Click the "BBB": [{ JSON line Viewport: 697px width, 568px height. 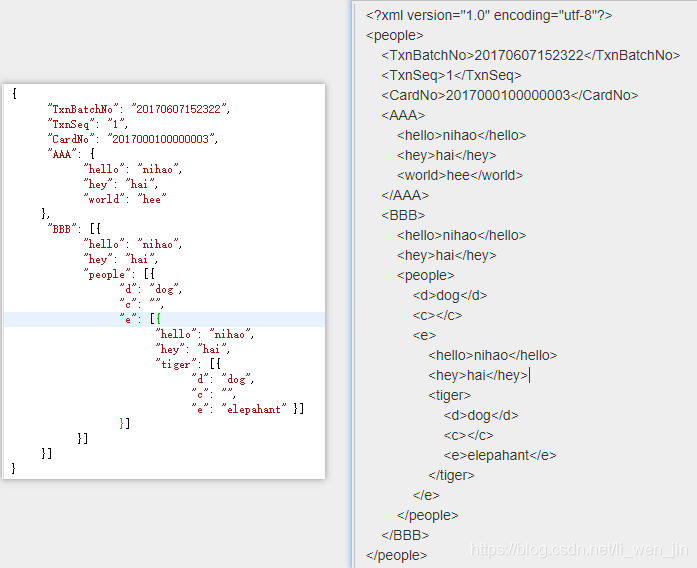click(x=74, y=229)
